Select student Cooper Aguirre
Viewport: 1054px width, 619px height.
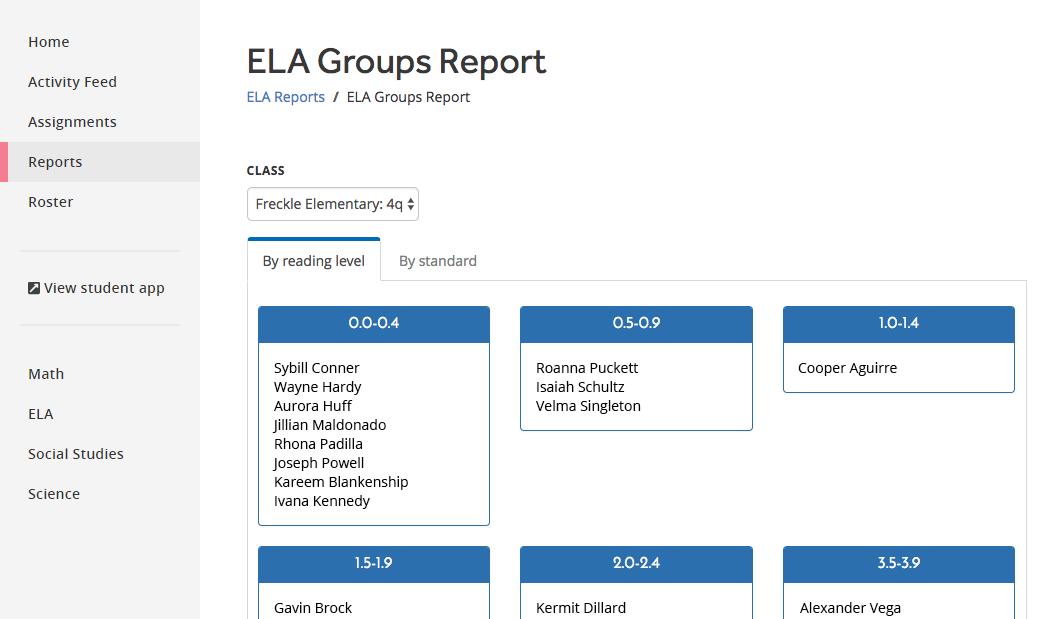[x=847, y=368]
